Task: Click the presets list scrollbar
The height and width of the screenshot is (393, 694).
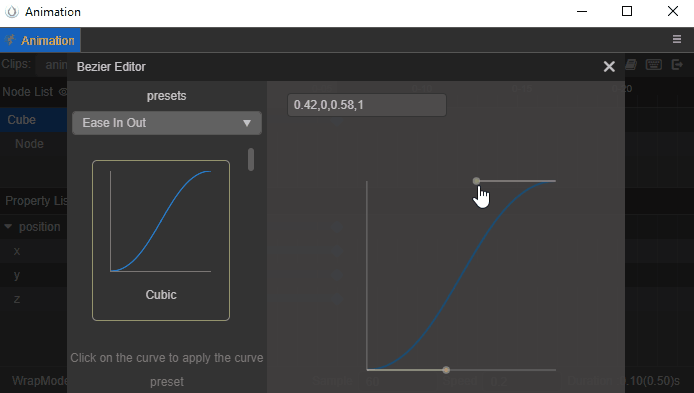Action: (251, 159)
